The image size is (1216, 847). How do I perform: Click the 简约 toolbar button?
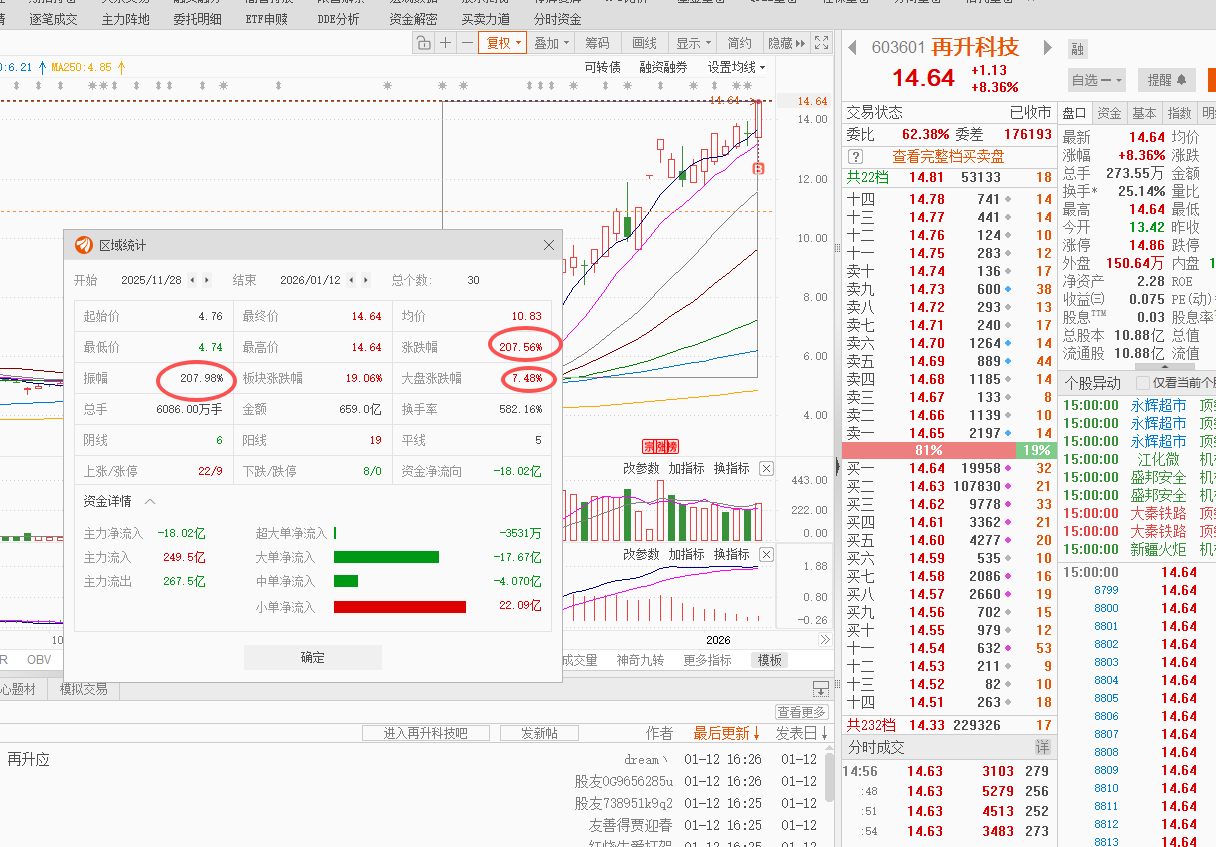coord(739,43)
